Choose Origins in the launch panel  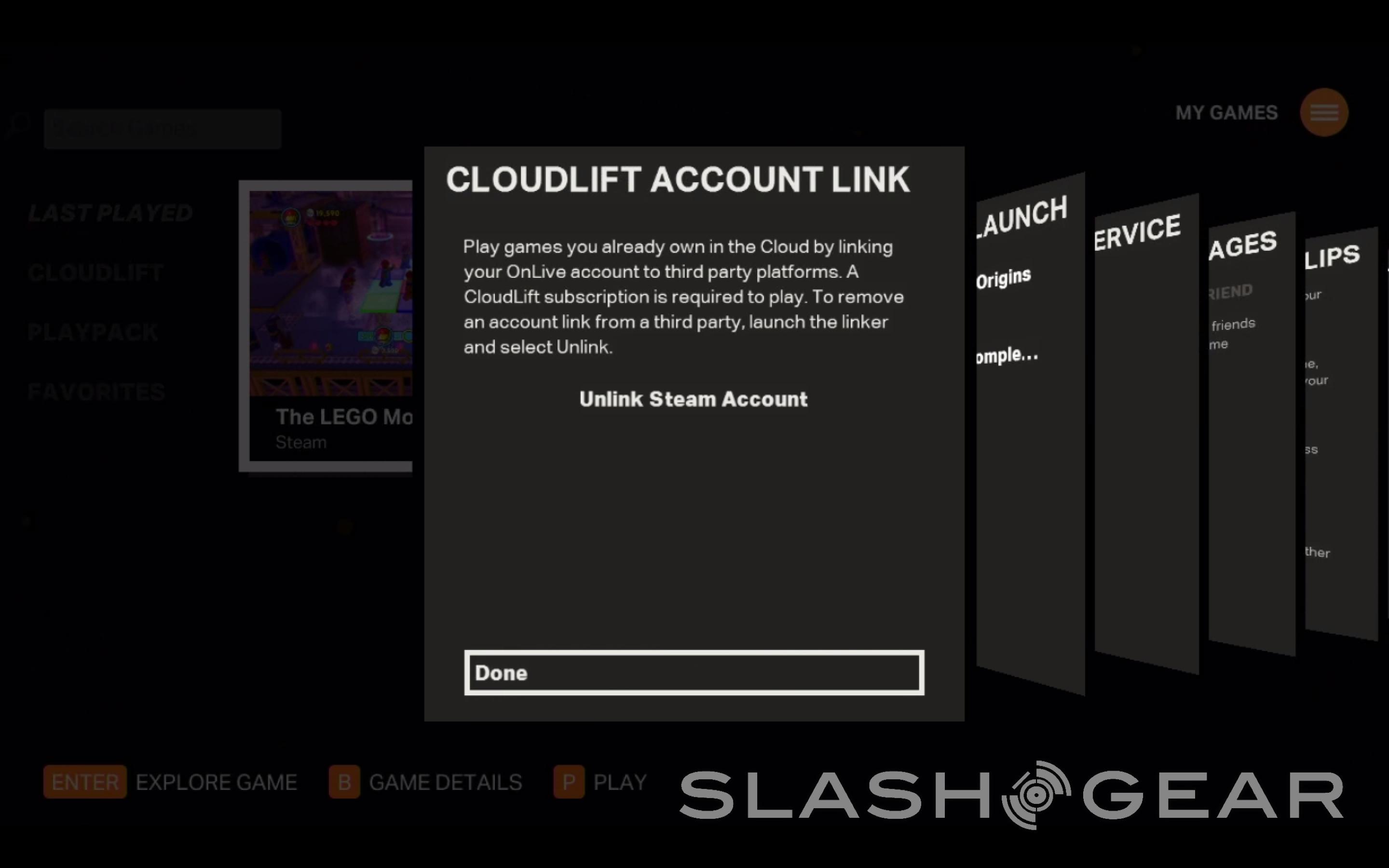coord(1003,278)
